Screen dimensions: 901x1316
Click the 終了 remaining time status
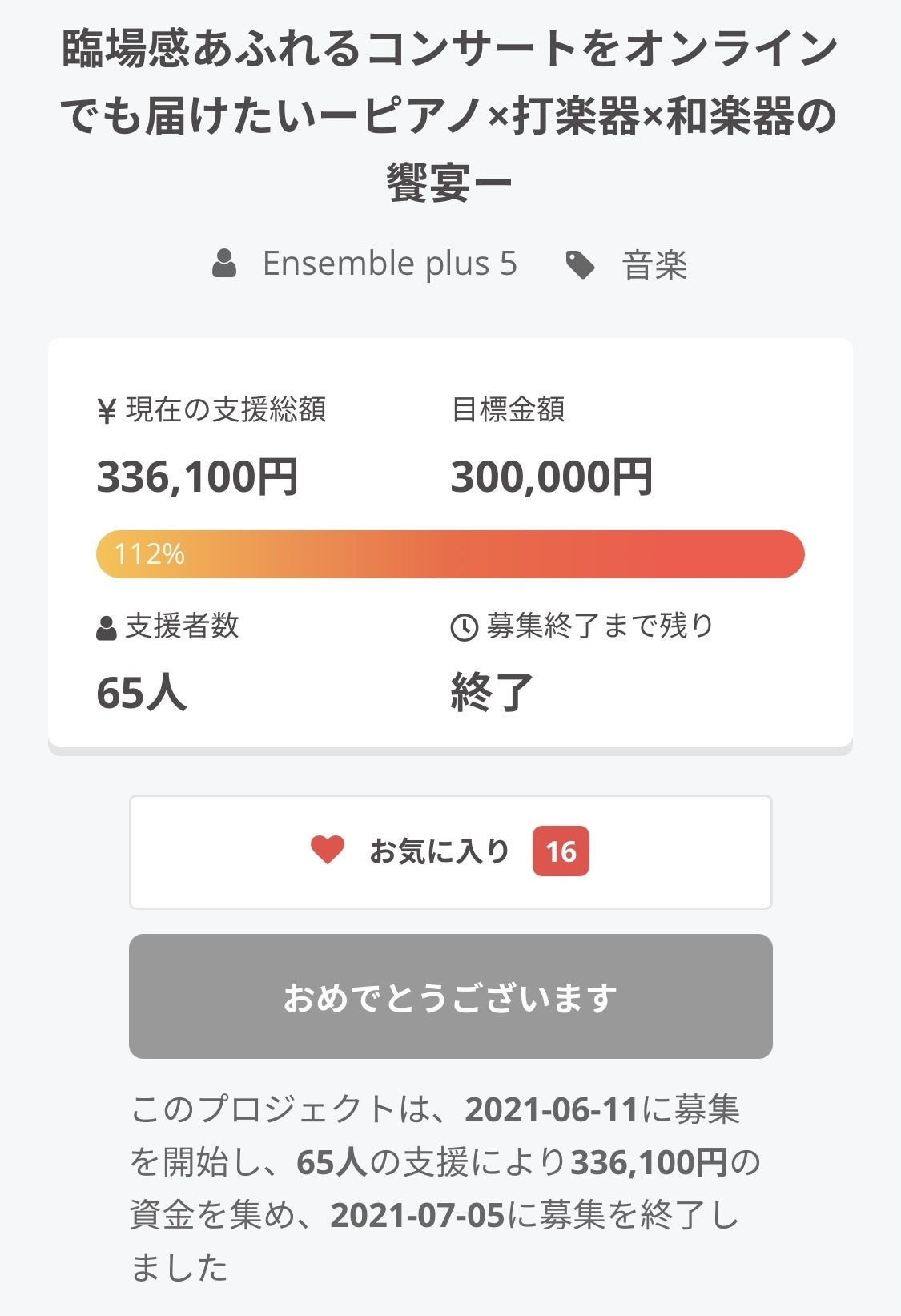[492, 693]
